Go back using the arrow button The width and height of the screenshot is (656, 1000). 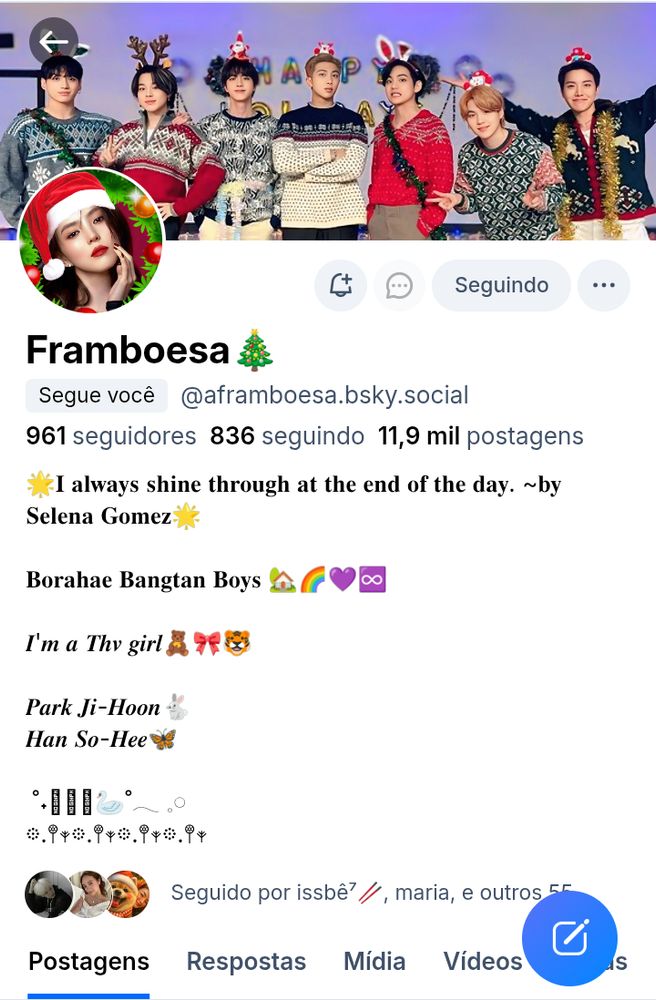click(x=54, y=42)
